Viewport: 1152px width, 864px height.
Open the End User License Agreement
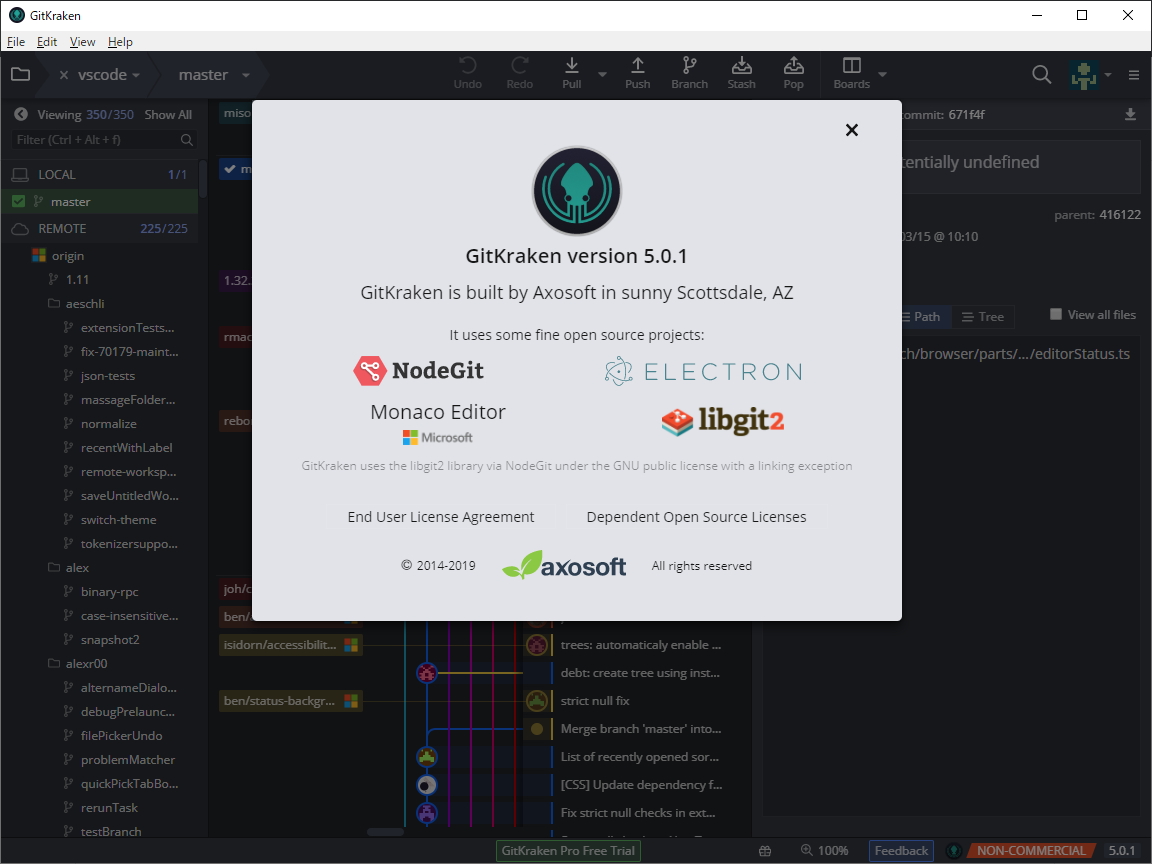(x=441, y=517)
